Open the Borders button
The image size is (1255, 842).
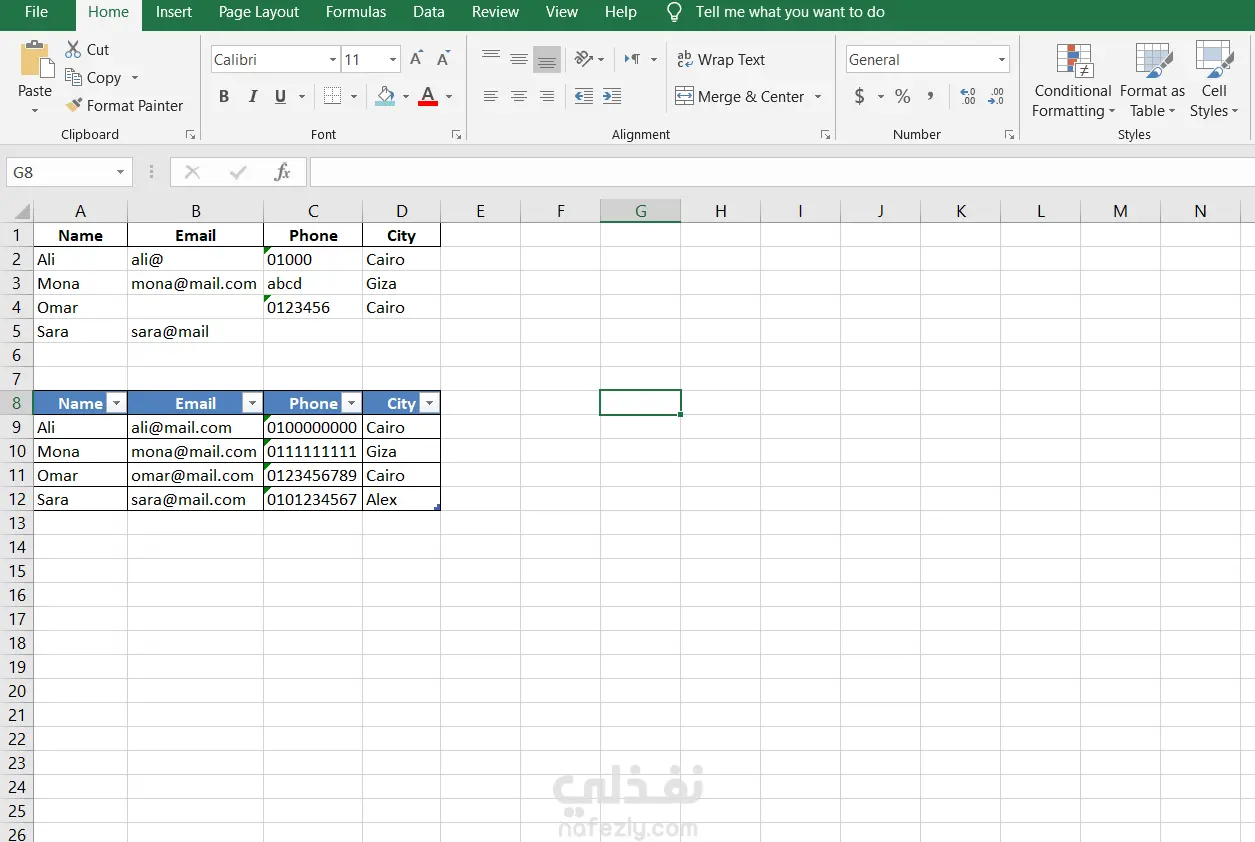[332, 96]
